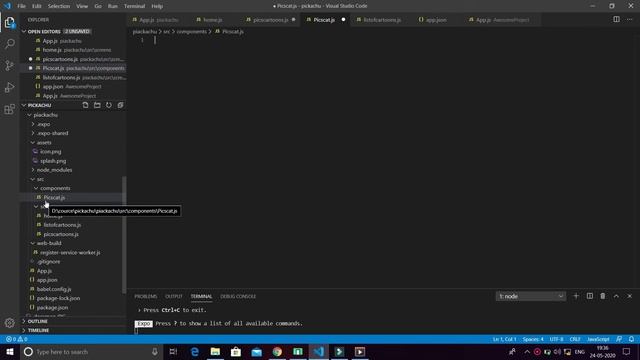Screen dimensions: 640x360
Task: Open the Windows Action Center
Action: coord(627,351)
